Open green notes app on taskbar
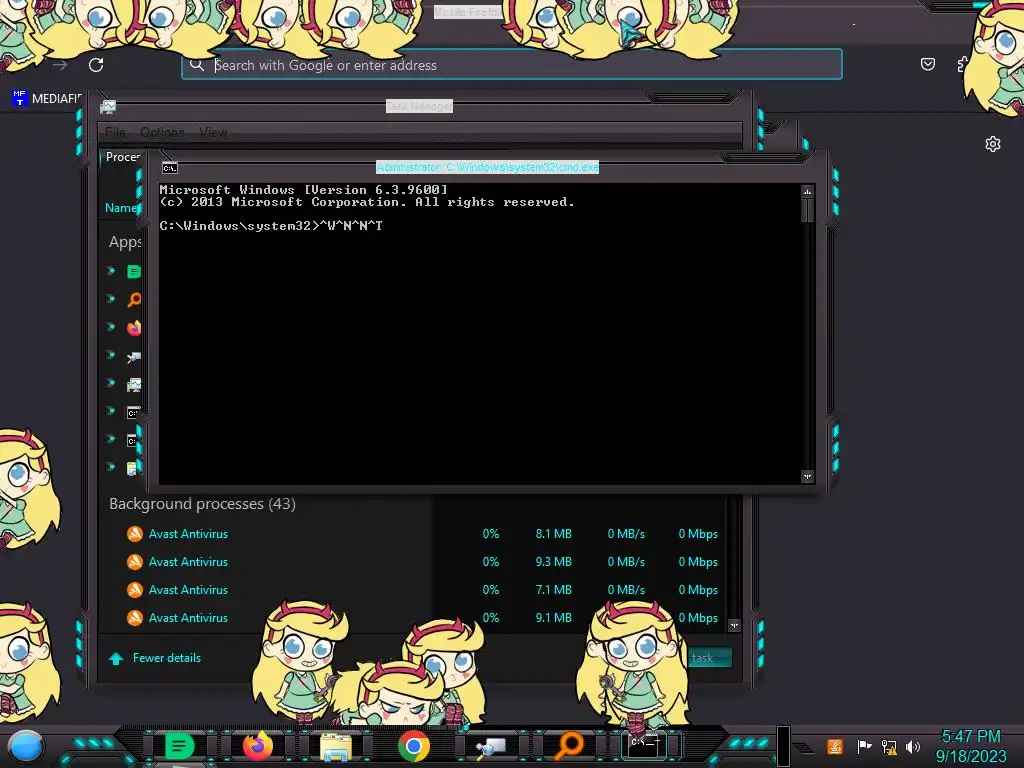Image resolution: width=1024 pixels, height=768 pixels. click(179, 746)
